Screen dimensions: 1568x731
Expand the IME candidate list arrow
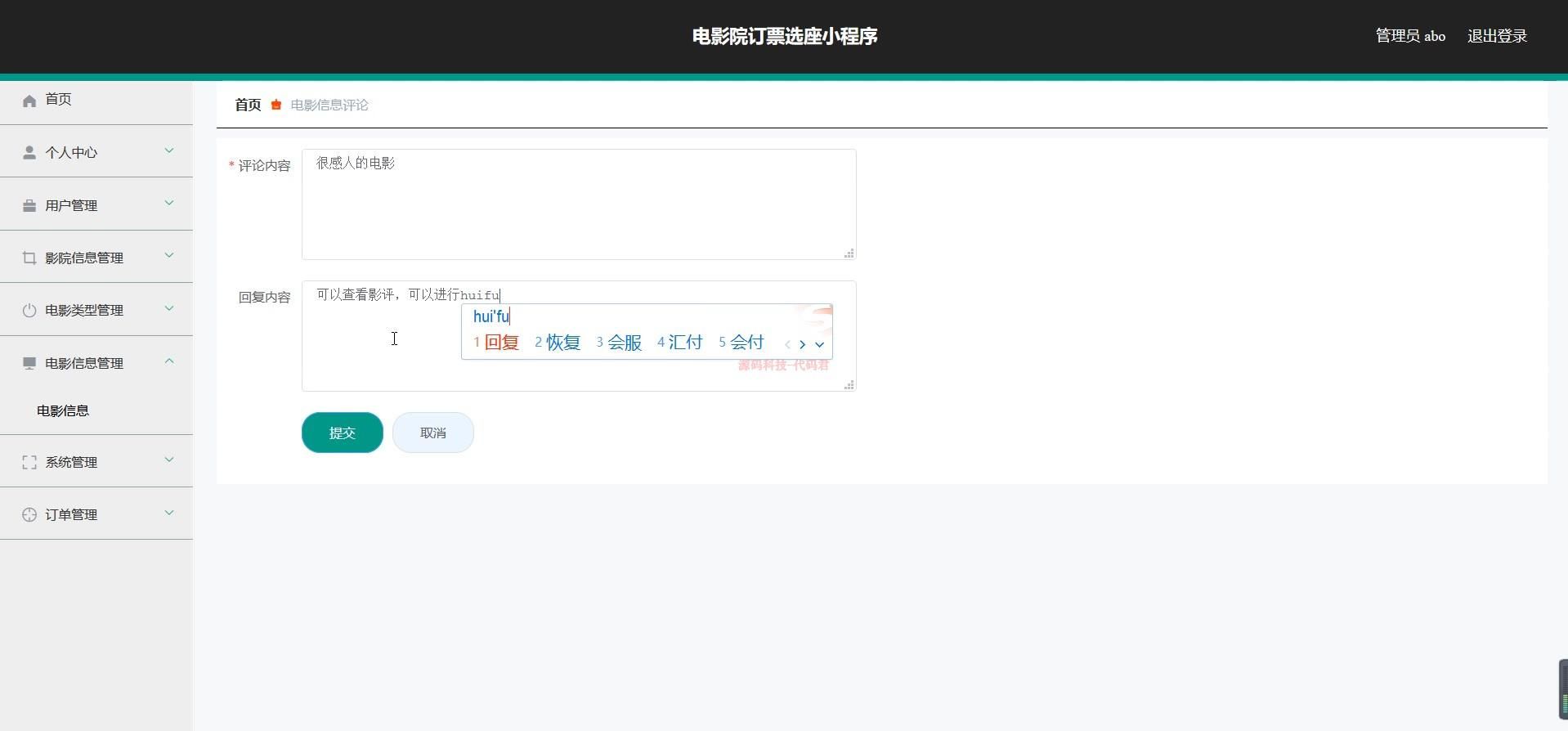pos(819,344)
